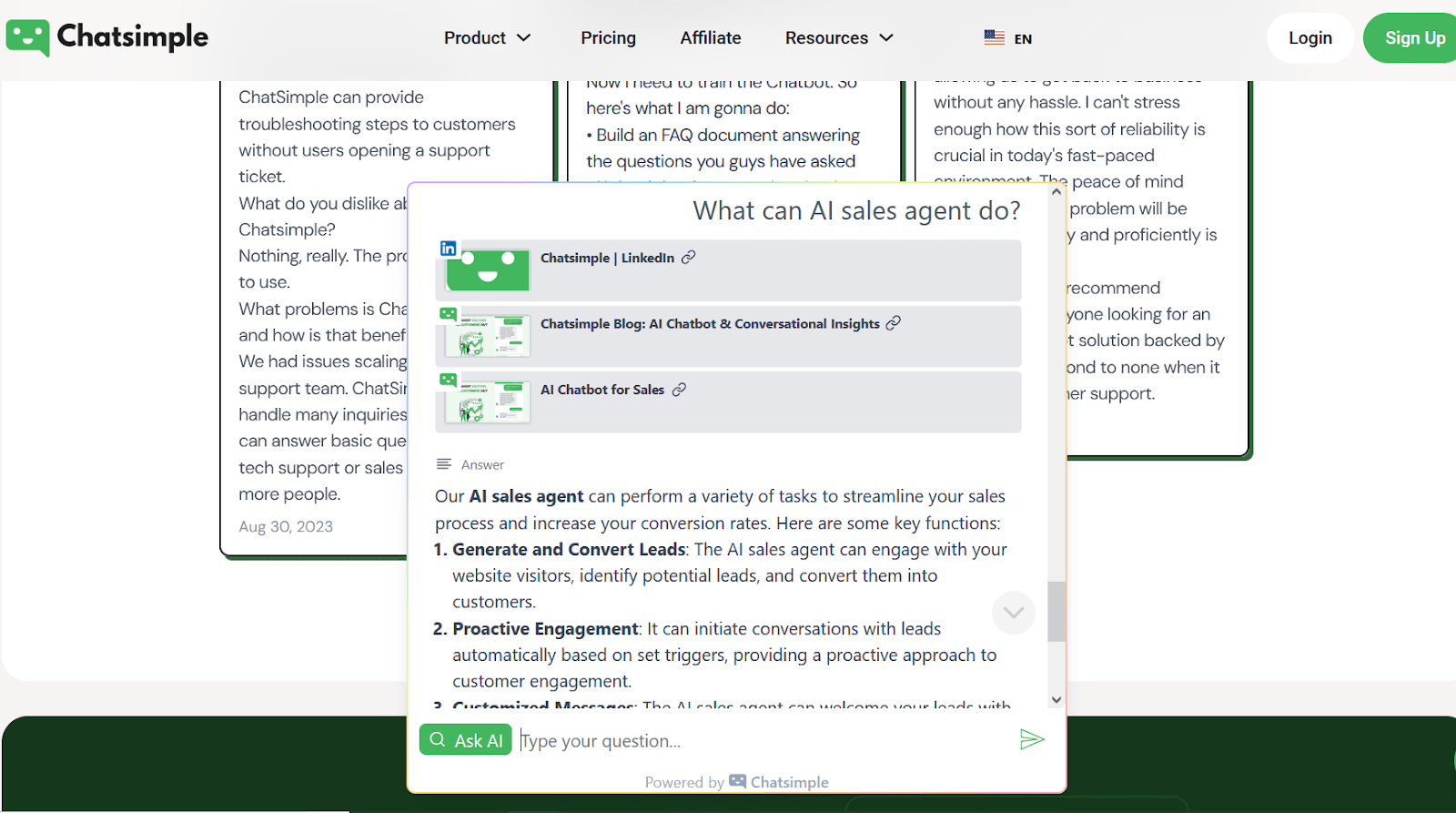Expand the Resources dropdown menu
1456x813 pixels.
(839, 38)
